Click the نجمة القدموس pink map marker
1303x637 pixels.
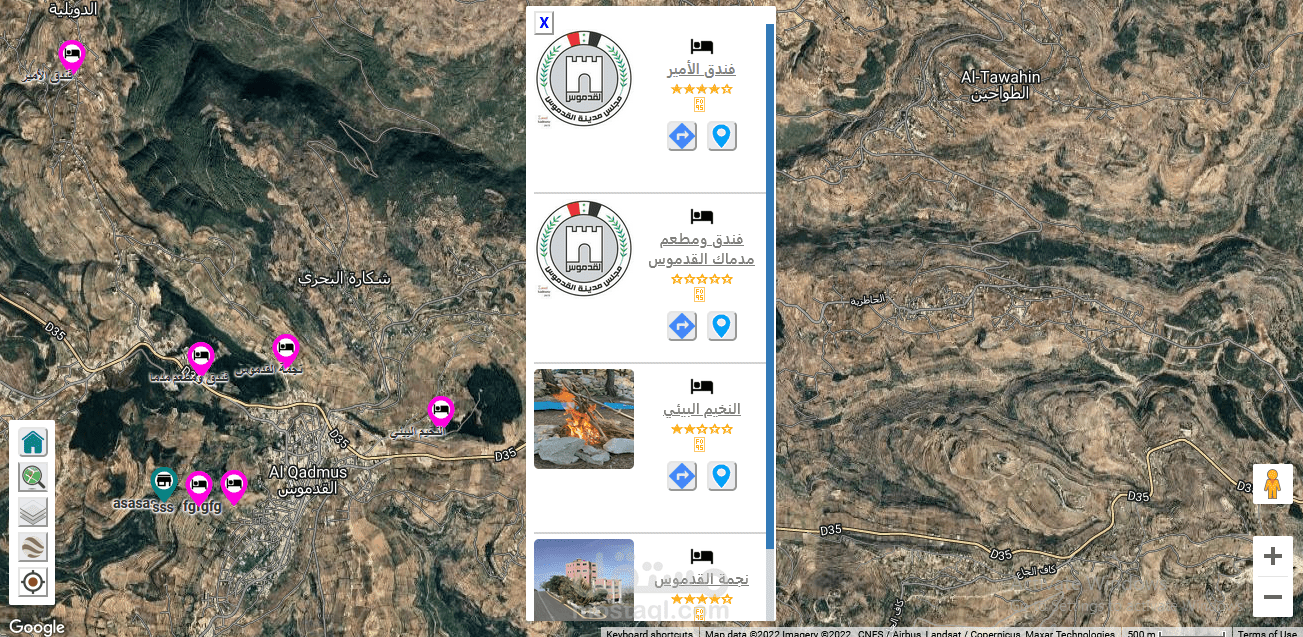click(286, 350)
